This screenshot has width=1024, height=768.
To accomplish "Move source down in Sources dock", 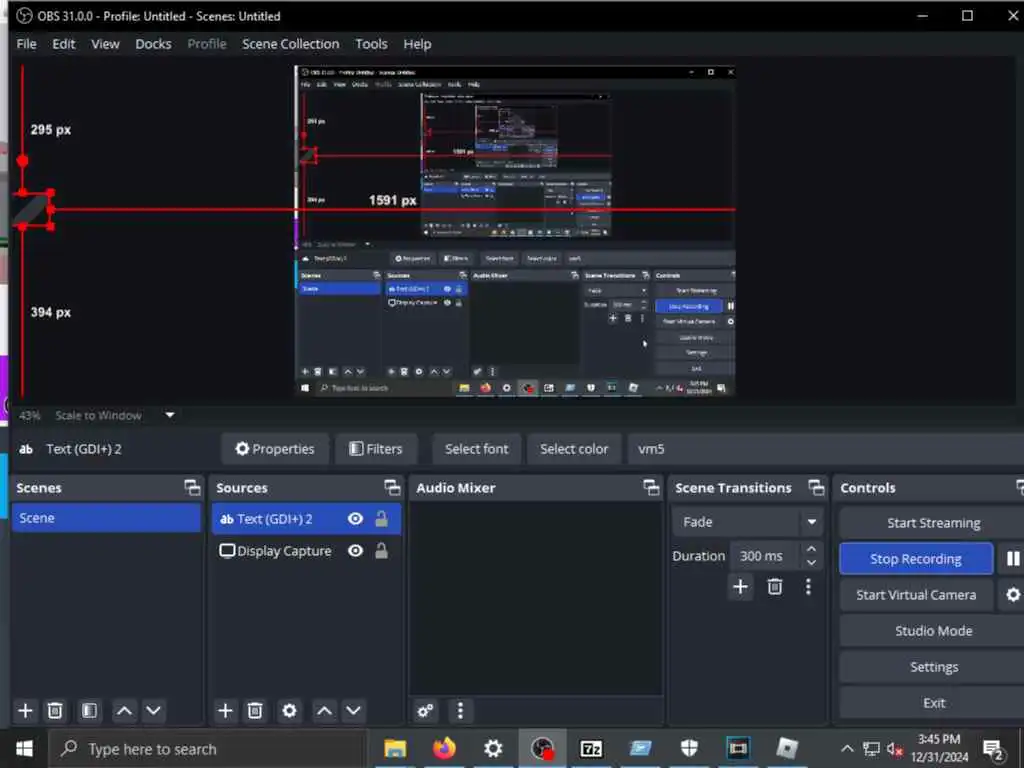I will tap(353, 711).
